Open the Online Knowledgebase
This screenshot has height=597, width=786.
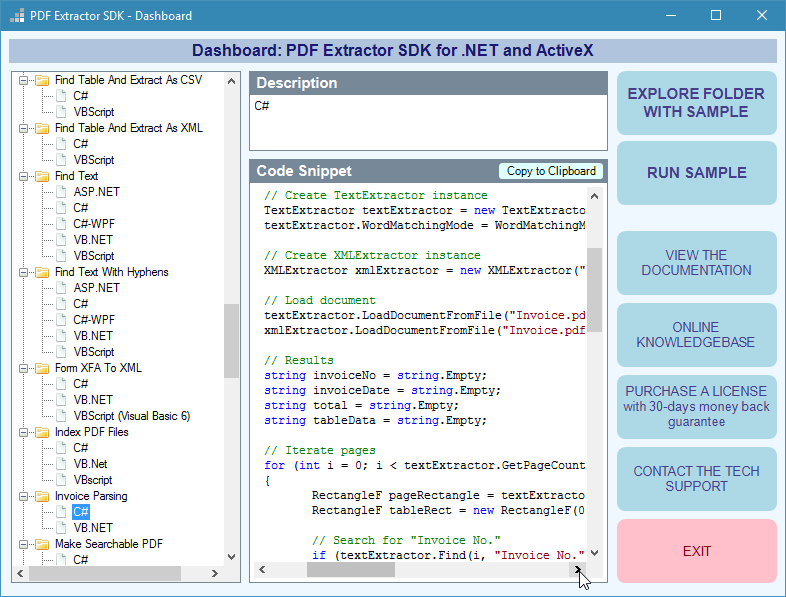click(x=696, y=335)
